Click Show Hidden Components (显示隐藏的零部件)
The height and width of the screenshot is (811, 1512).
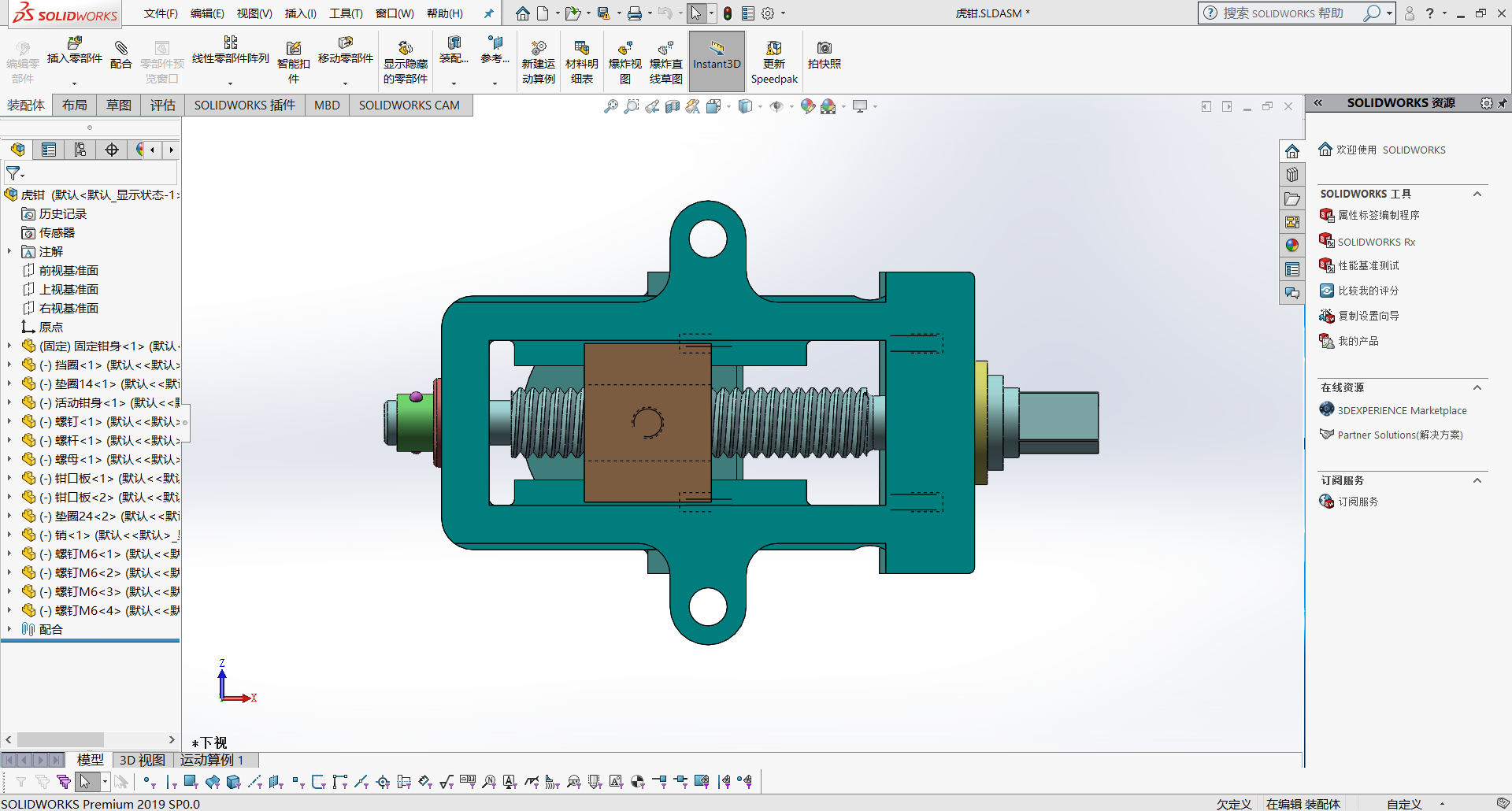[405, 61]
